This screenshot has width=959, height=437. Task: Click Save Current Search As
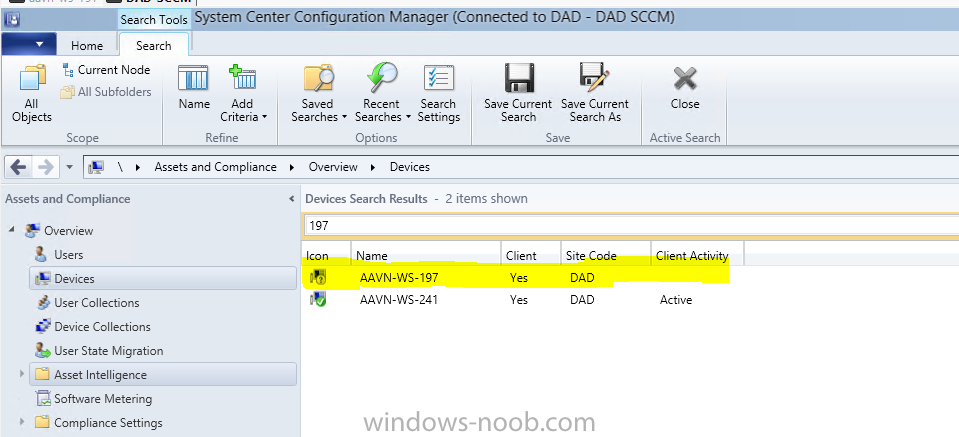tap(594, 94)
